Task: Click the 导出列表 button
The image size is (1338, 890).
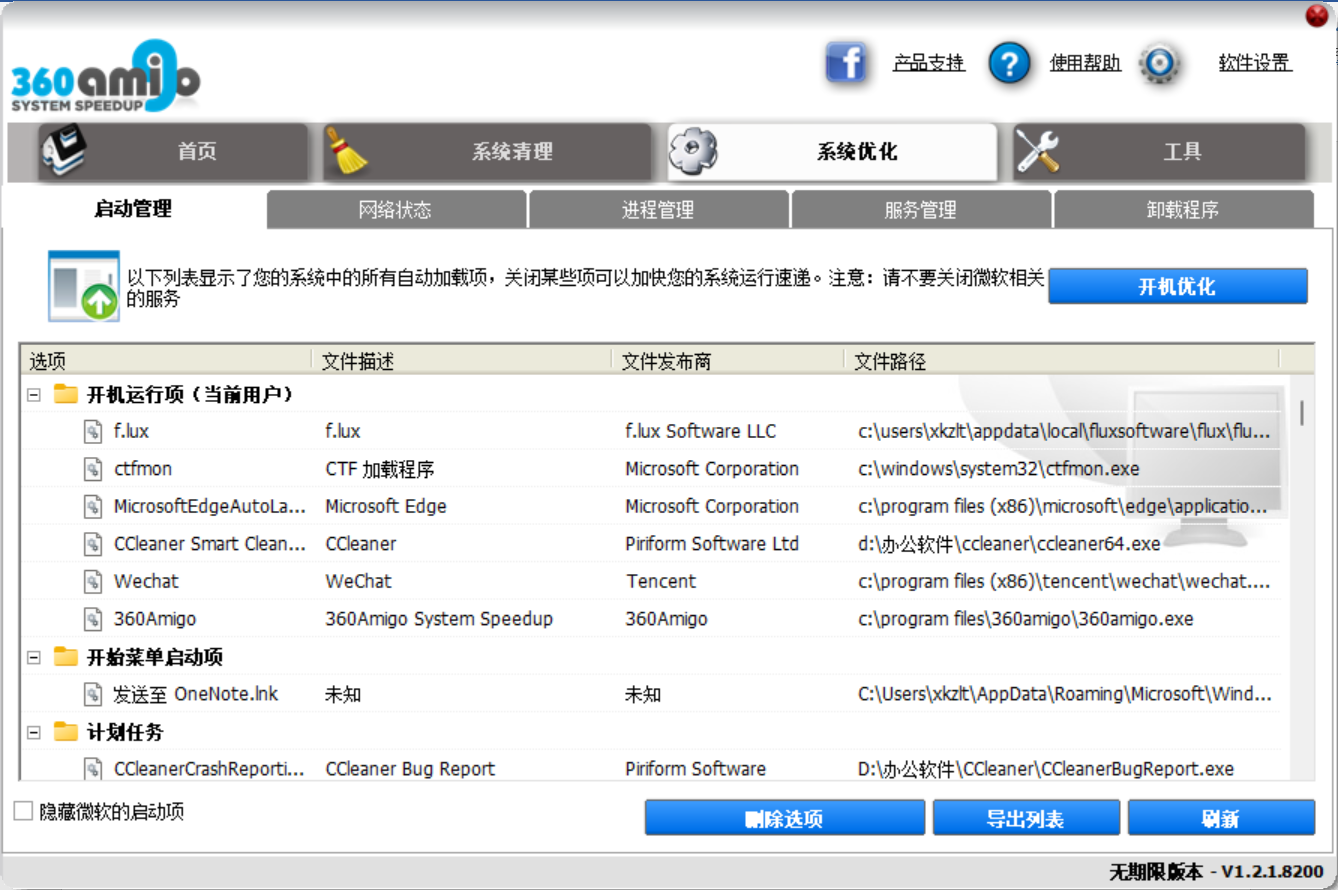Action: 1025,818
